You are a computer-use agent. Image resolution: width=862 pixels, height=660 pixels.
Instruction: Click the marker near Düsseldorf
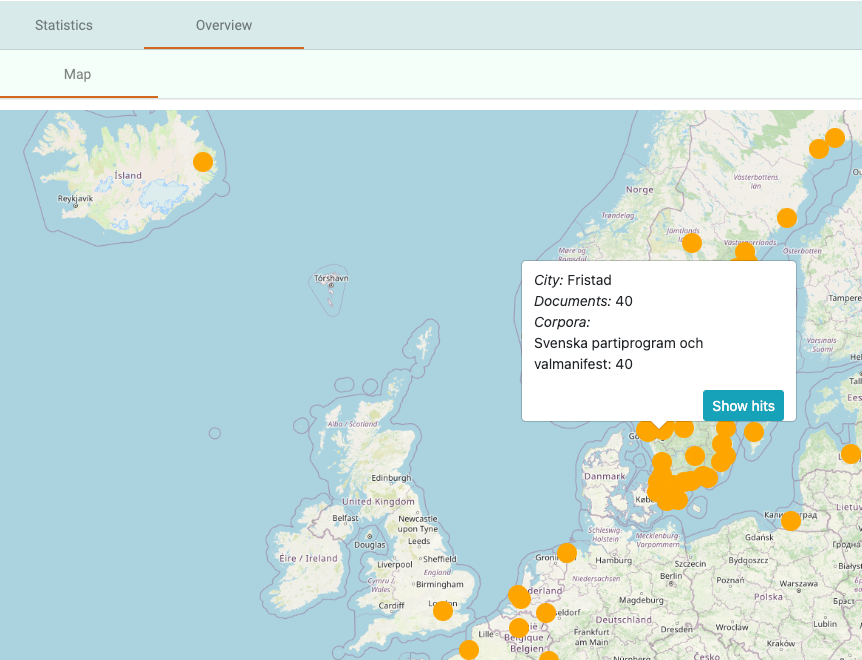[546, 613]
